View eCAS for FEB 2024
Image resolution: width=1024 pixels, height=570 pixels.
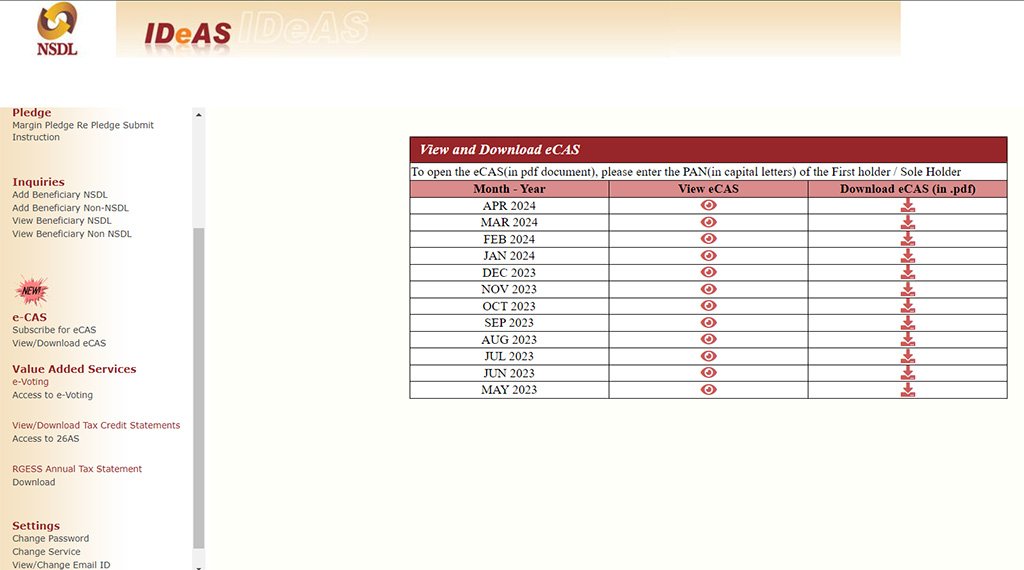[709, 238]
